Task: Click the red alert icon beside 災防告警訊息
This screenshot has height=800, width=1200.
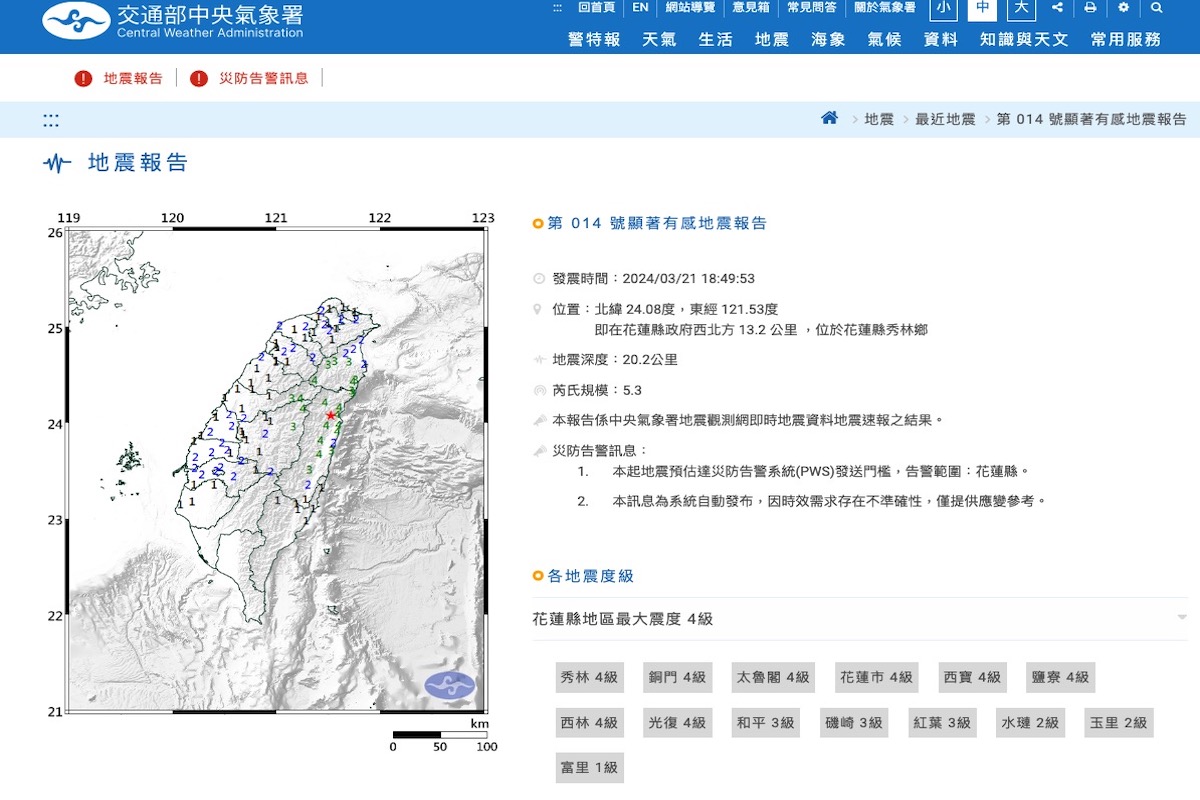Action: (x=199, y=78)
